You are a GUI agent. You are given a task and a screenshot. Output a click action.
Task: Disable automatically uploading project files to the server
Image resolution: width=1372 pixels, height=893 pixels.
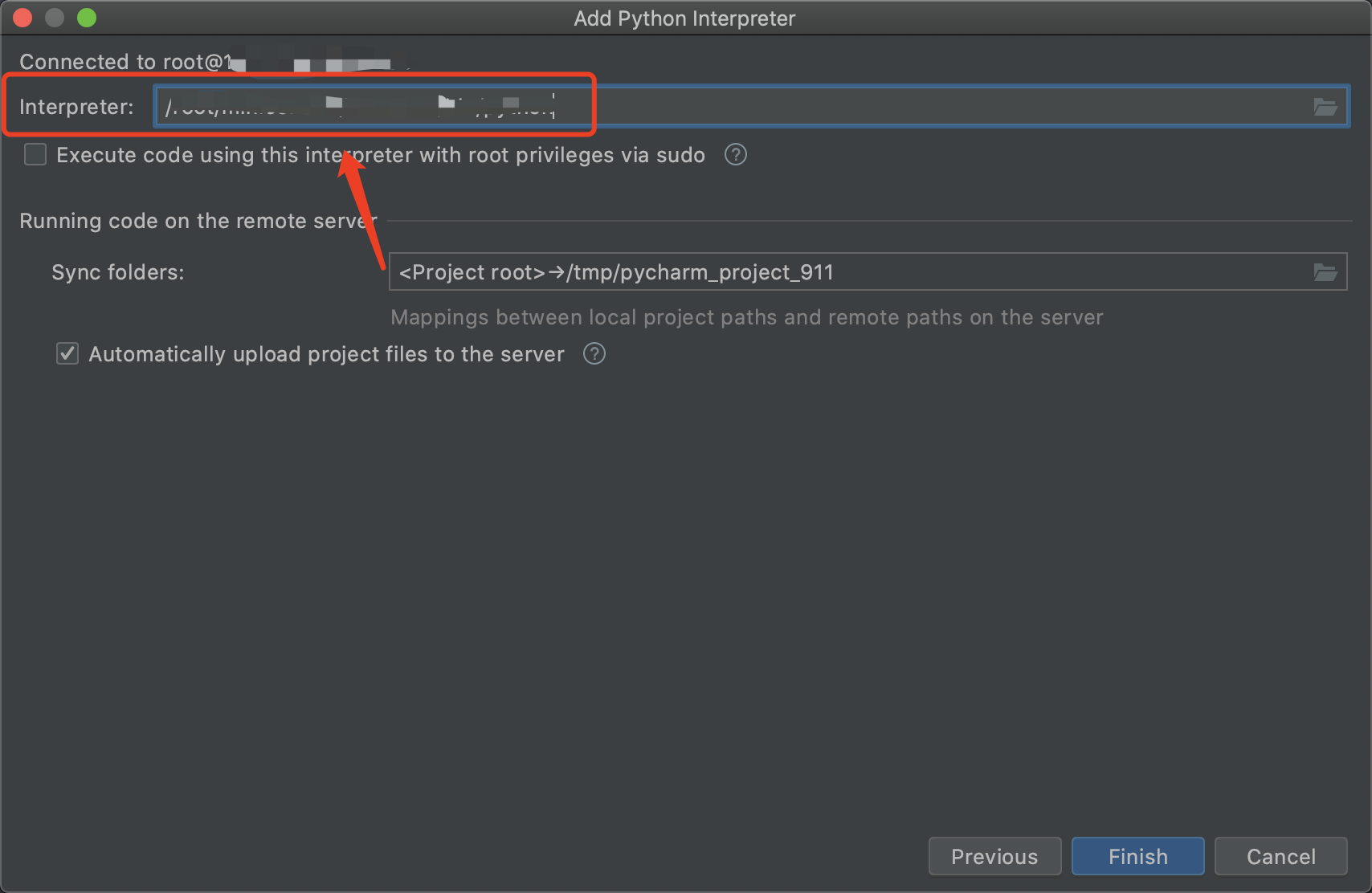(67, 353)
